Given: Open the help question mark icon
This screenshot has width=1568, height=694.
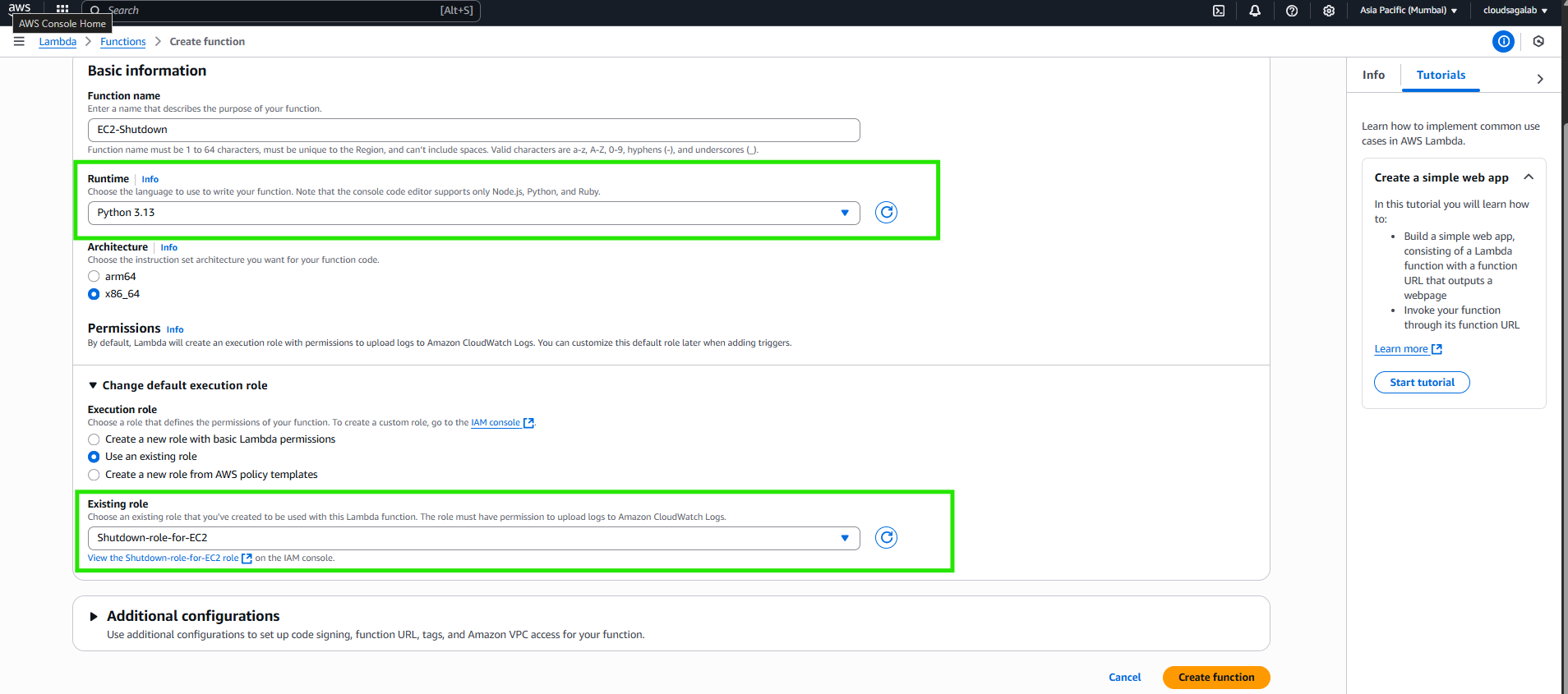Looking at the screenshot, I should pyautogui.click(x=1292, y=11).
